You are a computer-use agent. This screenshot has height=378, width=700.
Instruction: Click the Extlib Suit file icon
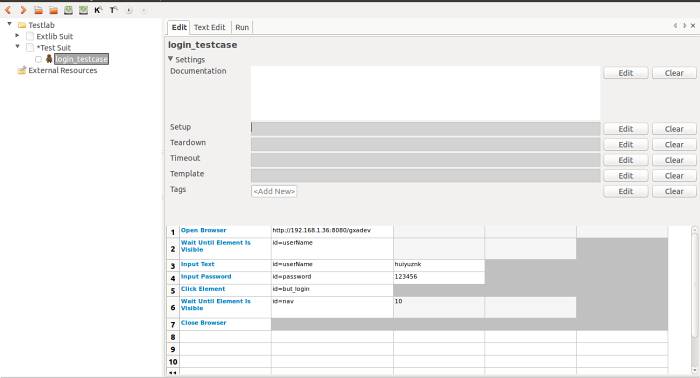pos(30,36)
